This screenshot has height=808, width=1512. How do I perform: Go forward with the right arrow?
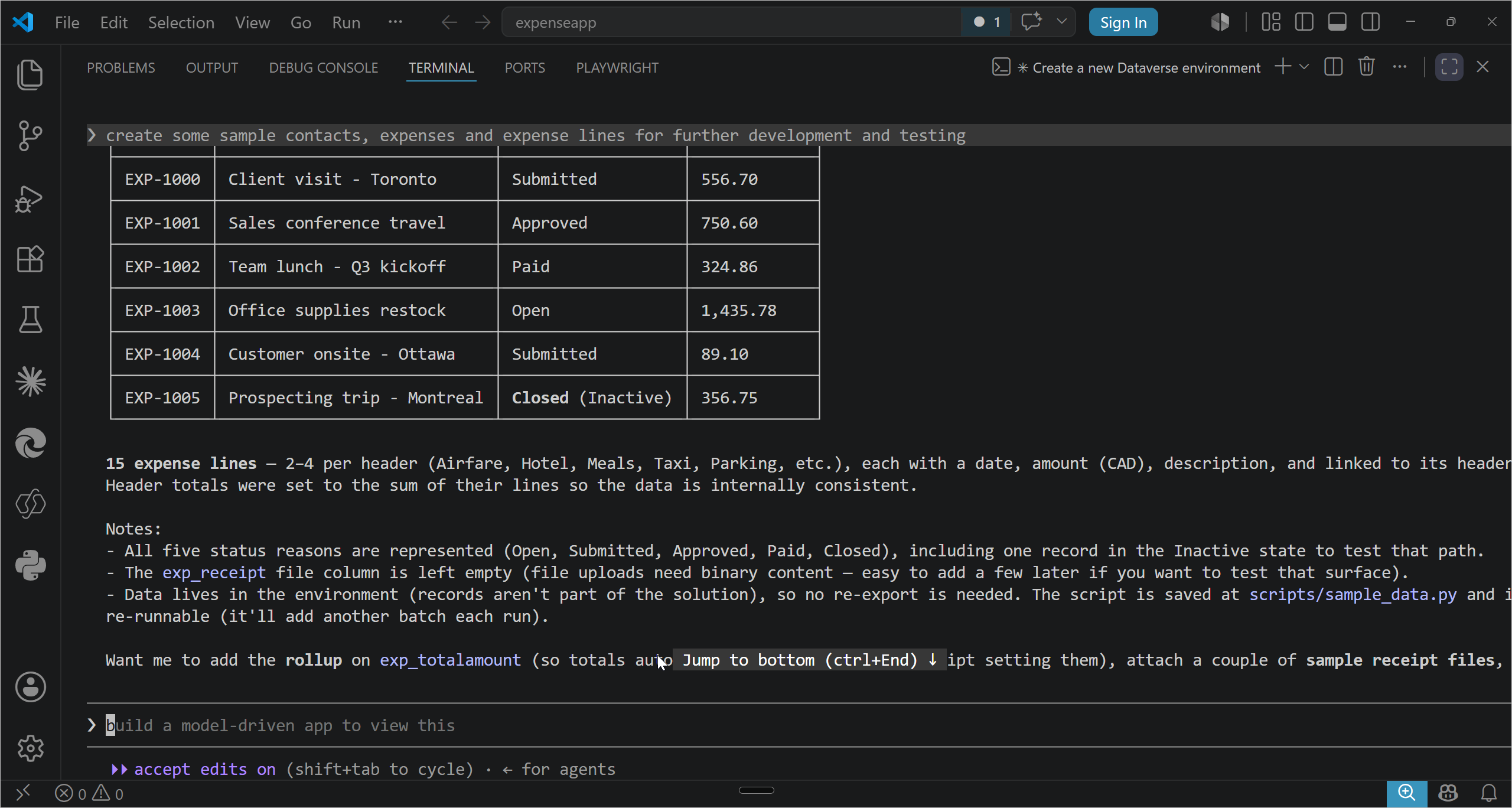[483, 22]
